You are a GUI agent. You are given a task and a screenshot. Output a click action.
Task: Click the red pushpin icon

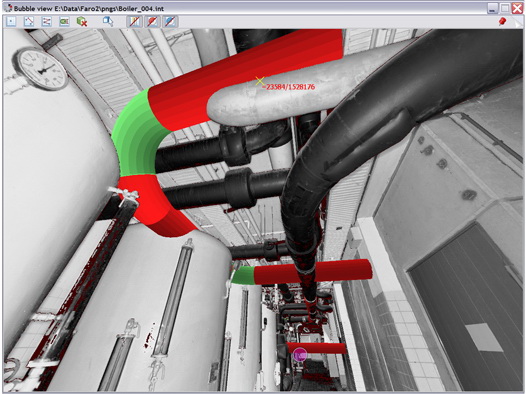coord(502,21)
